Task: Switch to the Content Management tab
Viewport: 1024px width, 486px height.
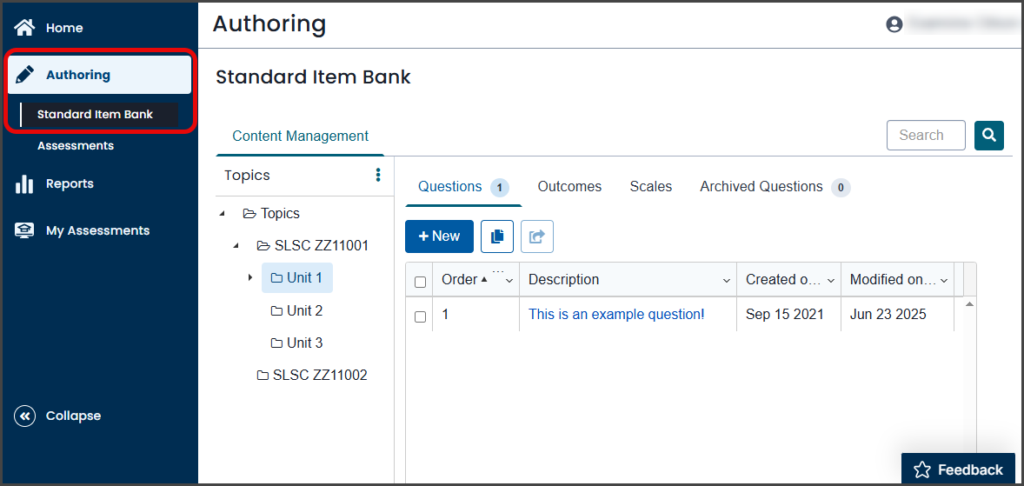Action: [300, 137]
